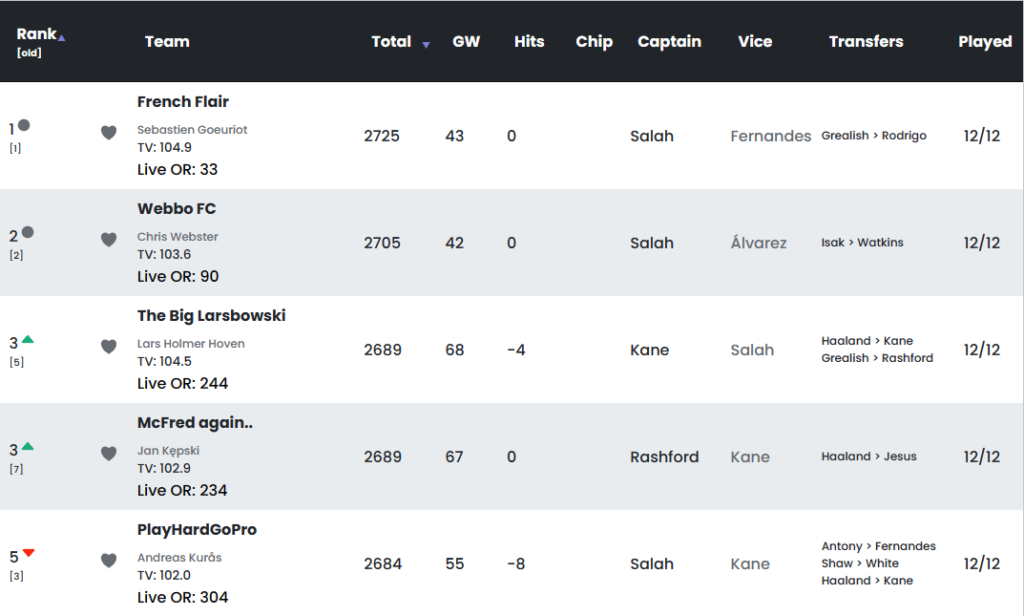Viewport: 1024px width, 616px height.
Task: Click heart icon beside PlayHardGoPro
Action: (x=108, y=560)
